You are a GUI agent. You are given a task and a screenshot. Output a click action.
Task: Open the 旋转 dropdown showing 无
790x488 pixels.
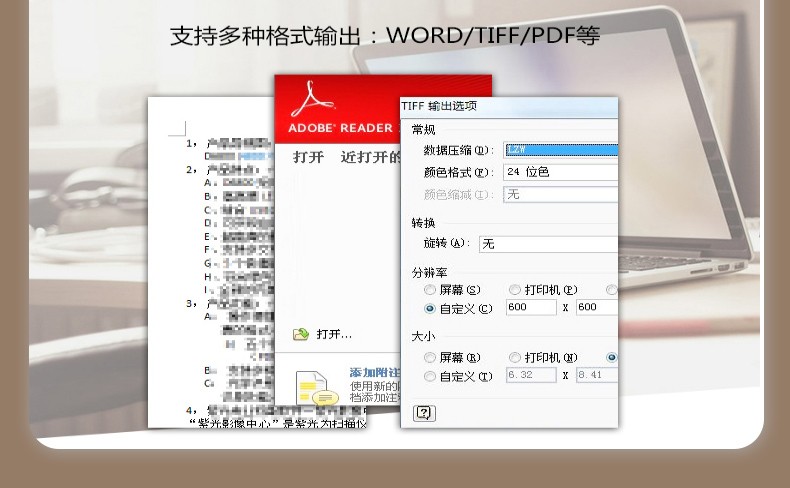[549, 244]
